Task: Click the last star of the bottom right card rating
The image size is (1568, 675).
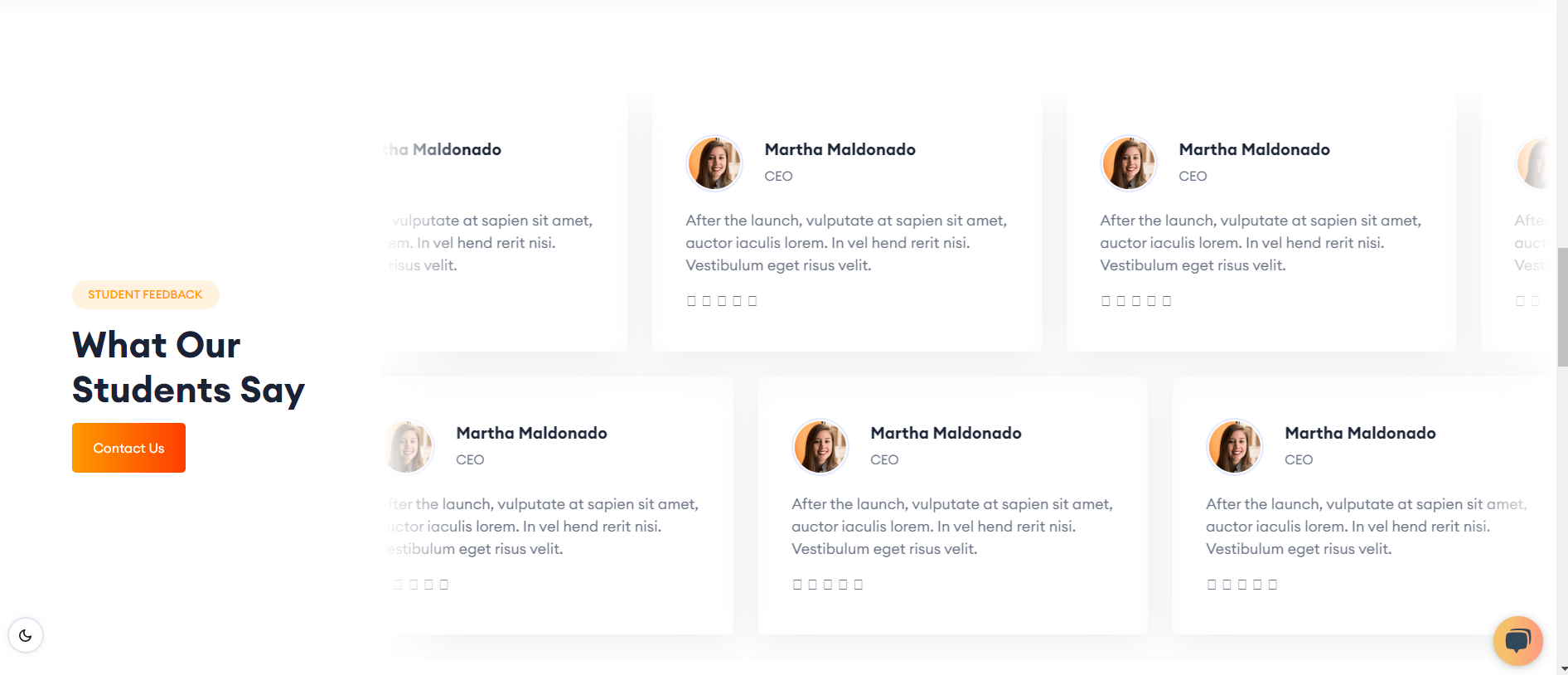Action: click(x=1273, y=585)
